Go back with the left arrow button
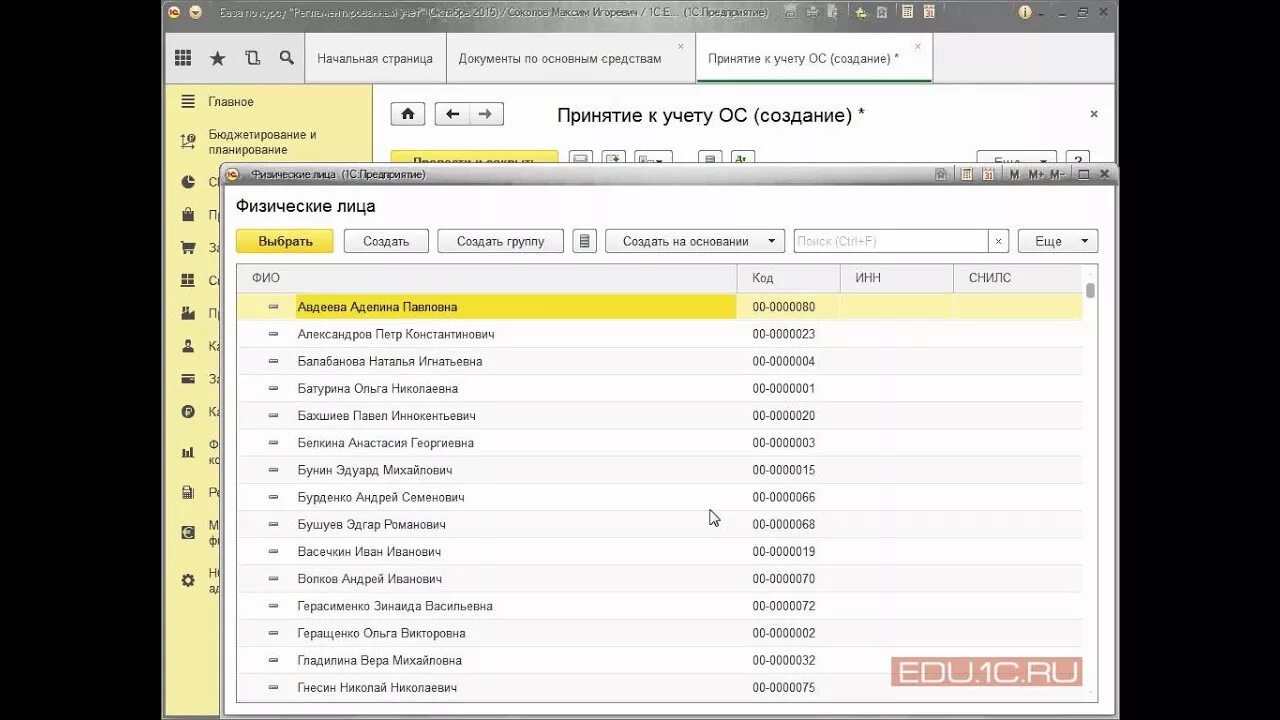1280x720 pixels. [452, 114]
